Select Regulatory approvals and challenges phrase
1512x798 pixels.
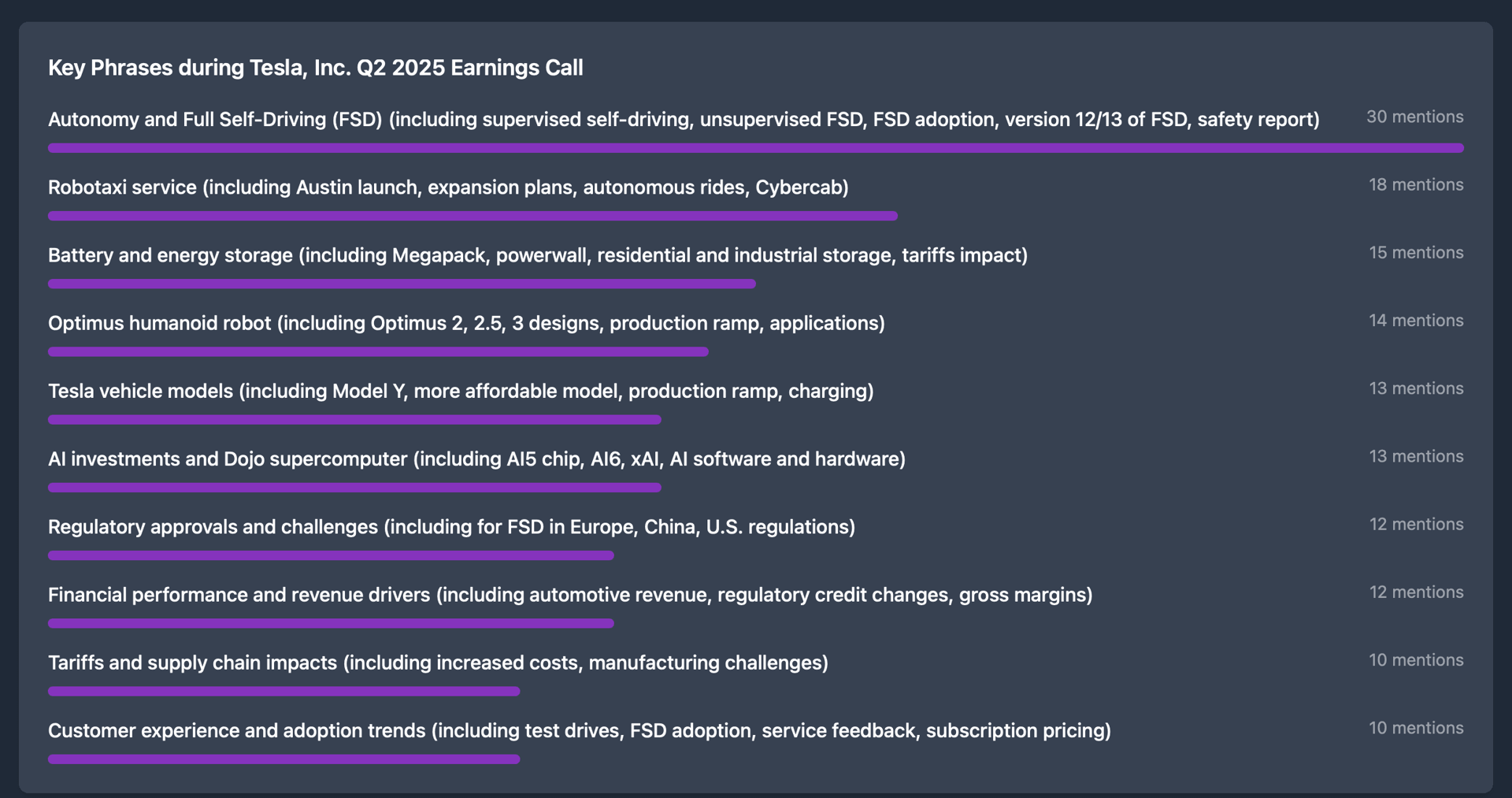pyautogui.click(x=451, y=526)
